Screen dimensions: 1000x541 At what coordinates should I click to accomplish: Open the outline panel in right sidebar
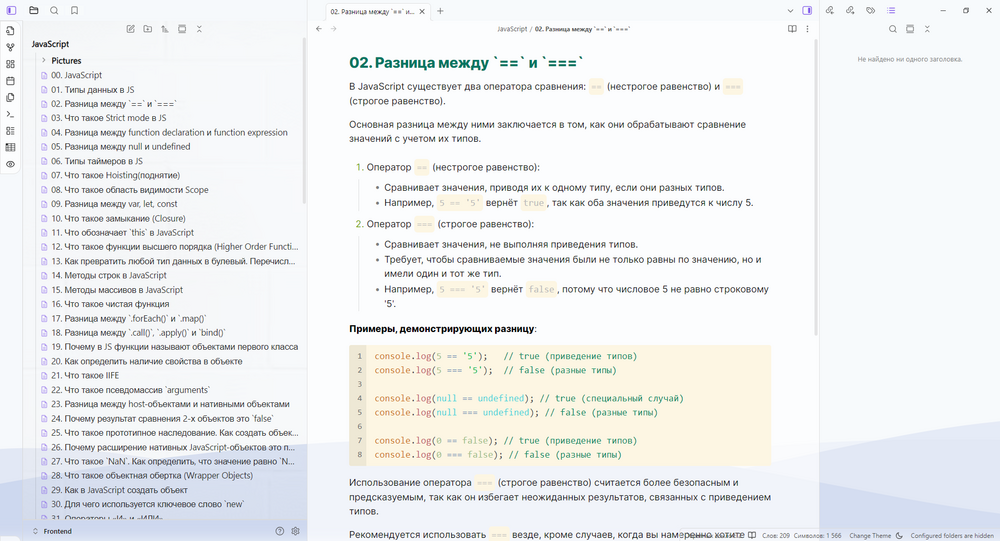892,10
